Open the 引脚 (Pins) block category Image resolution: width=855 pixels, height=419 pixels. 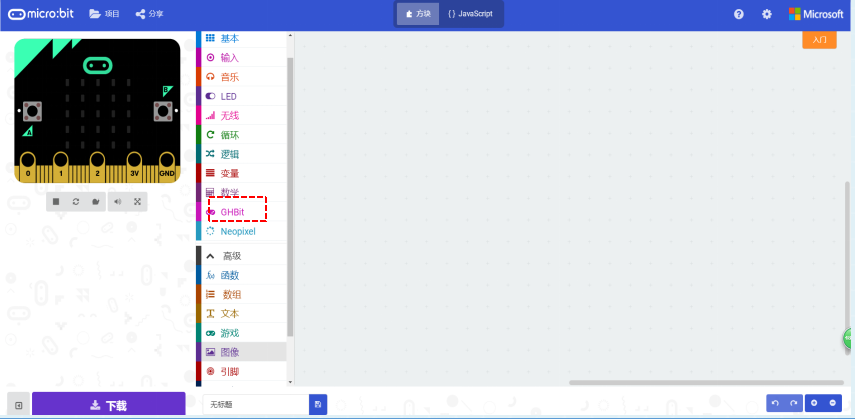pyautogui.click(x=241, y=372)
